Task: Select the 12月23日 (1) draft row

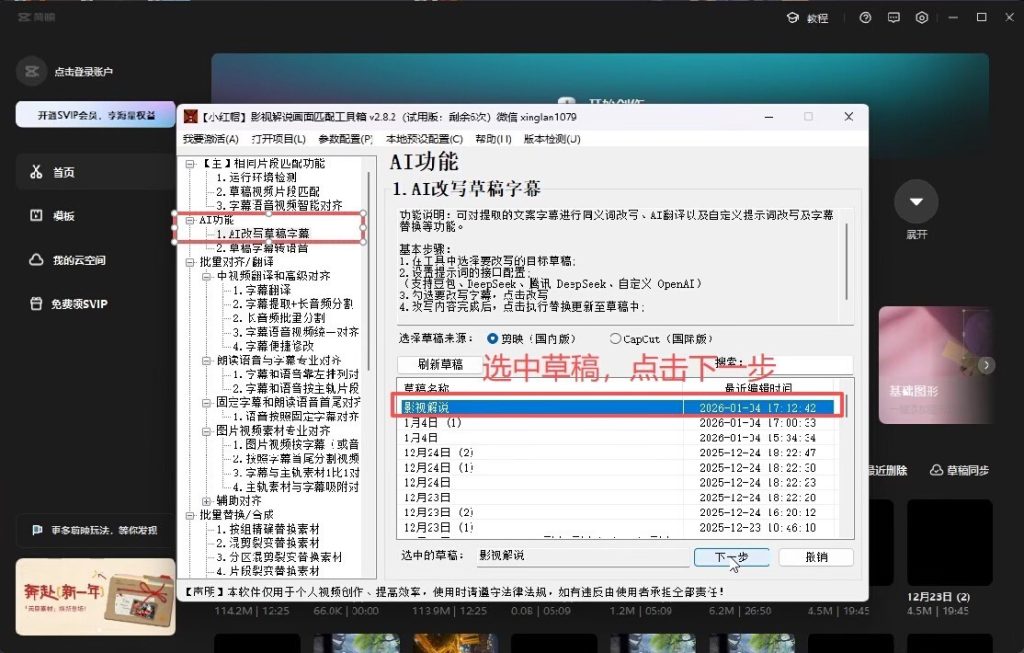Action: pos(617,528)
